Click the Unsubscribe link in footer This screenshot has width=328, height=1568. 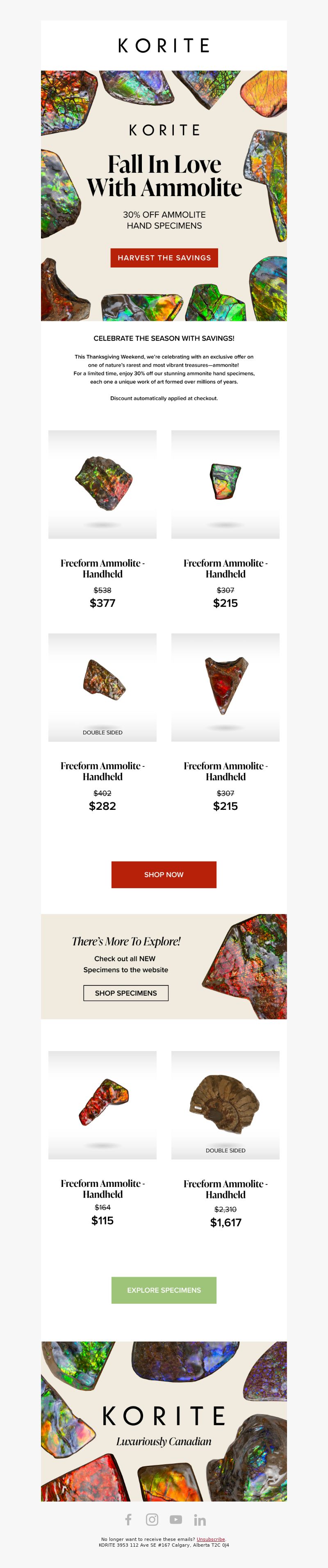pyautogui.click(x=211, y=1539)
